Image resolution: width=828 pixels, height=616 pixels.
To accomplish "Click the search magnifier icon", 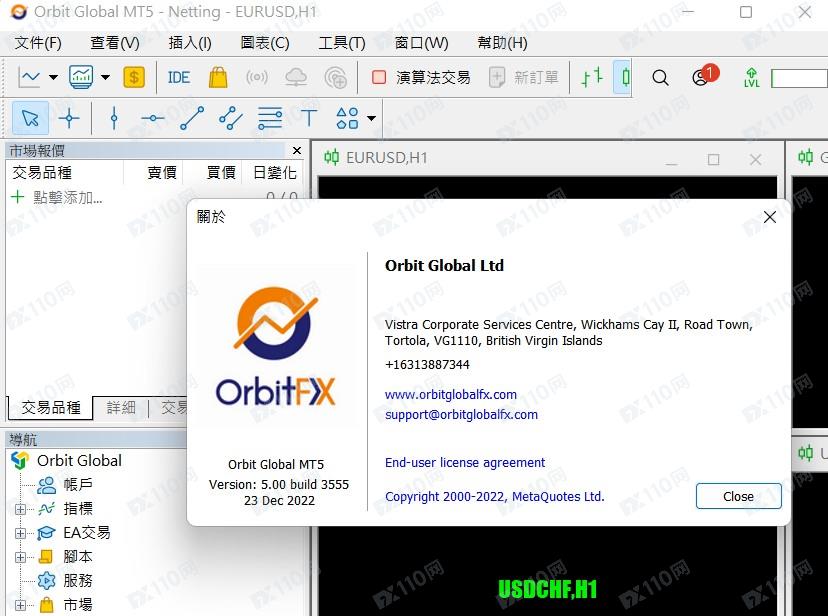I will coord(660,77).
